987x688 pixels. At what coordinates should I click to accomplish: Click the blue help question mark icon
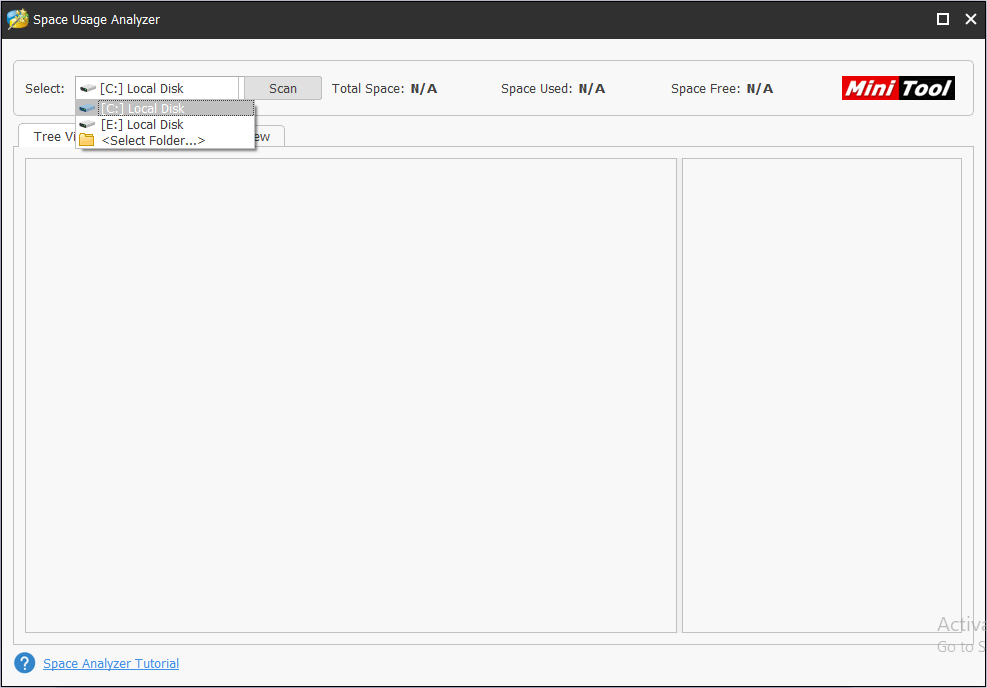pos(25,663)
